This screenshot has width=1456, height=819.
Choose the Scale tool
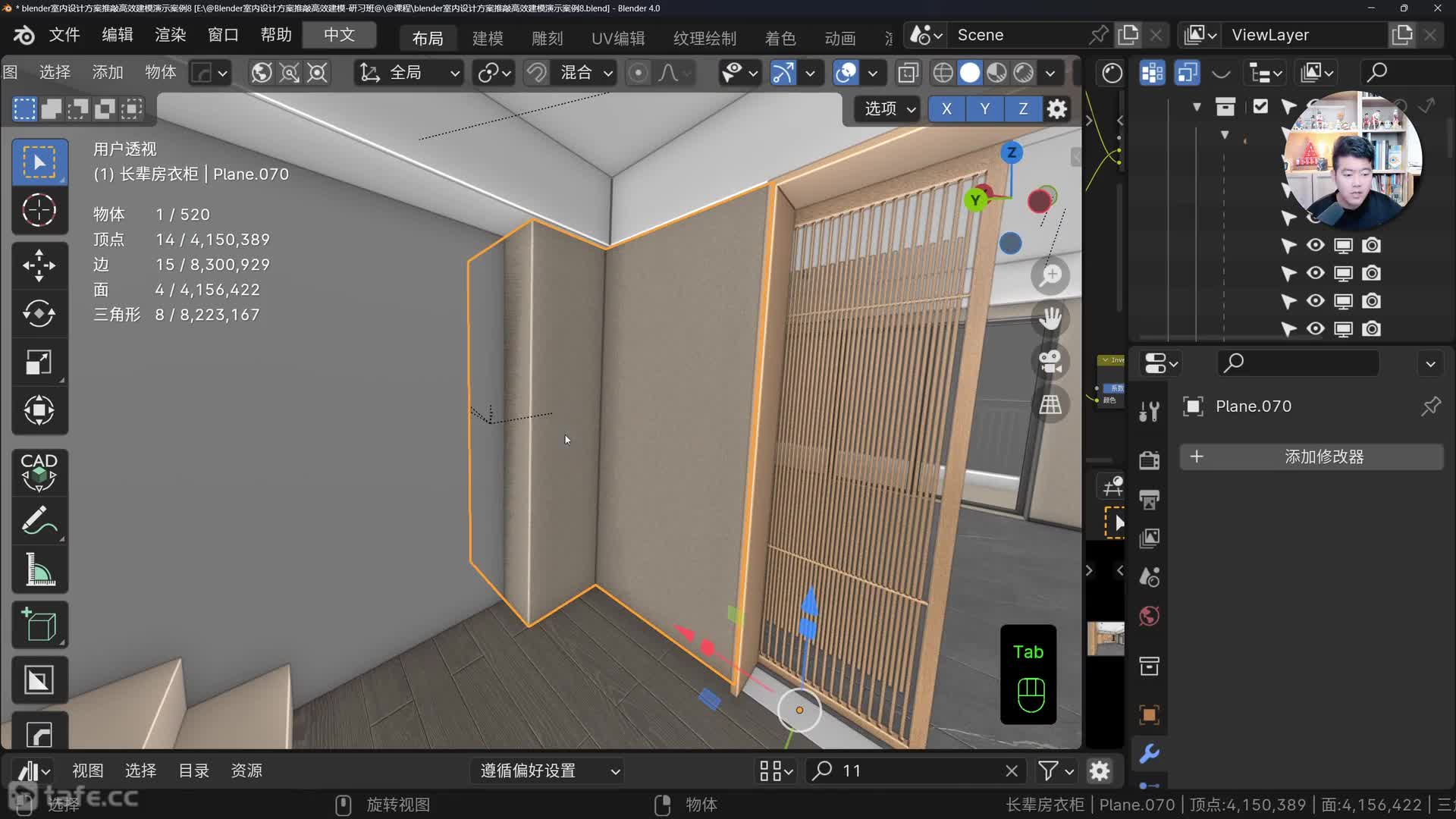(39, 362)
